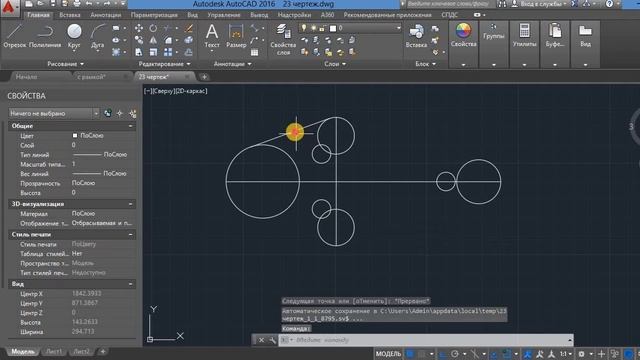Switch to Лист1 layout tab
This screenshot has width=640, height=360.
[54, 351]
